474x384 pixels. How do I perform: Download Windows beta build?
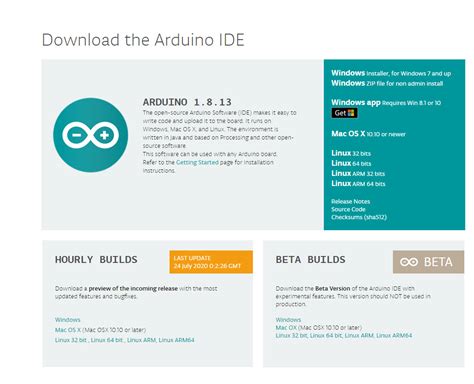tap(288, 320)
